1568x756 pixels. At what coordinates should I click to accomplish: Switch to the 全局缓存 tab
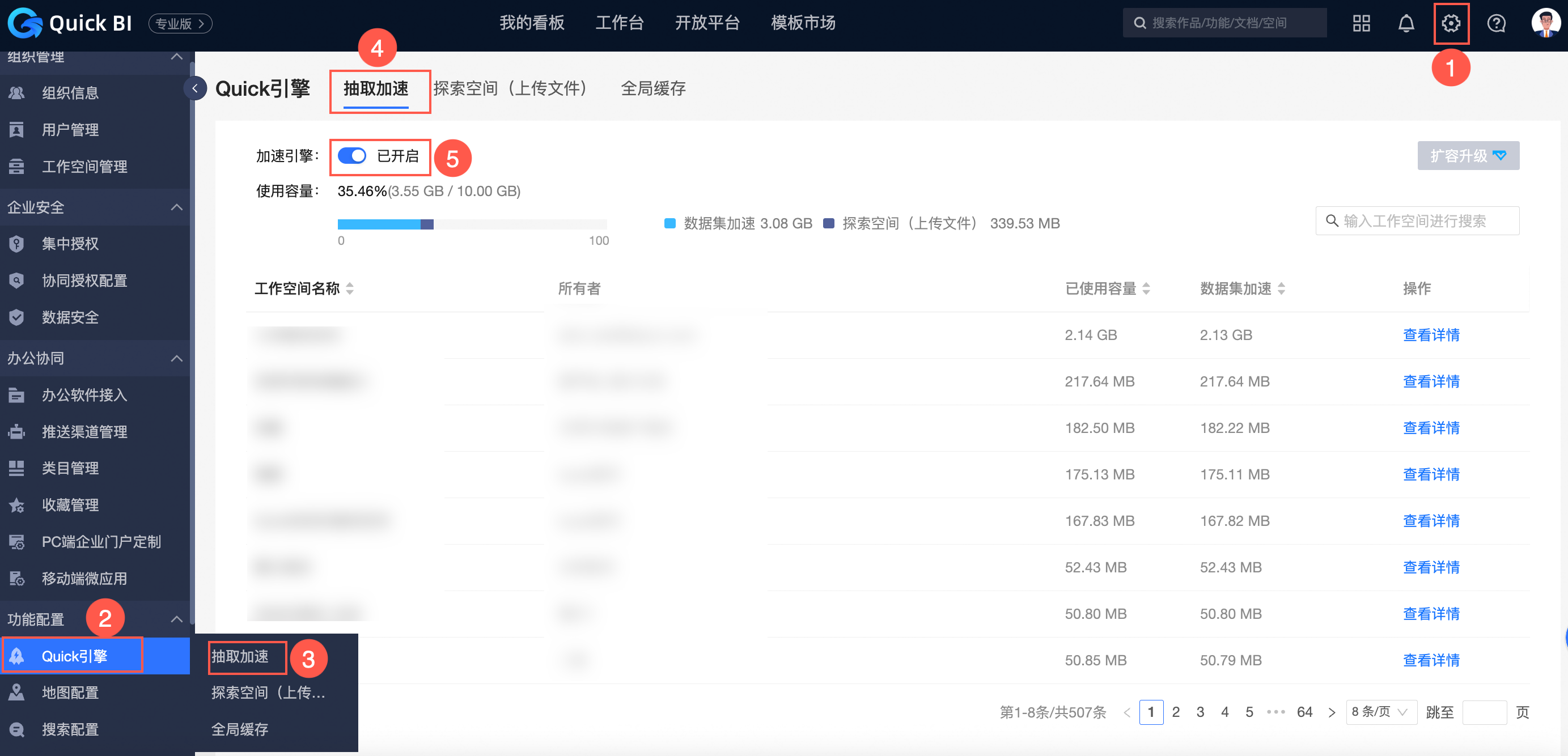(653, 89)
